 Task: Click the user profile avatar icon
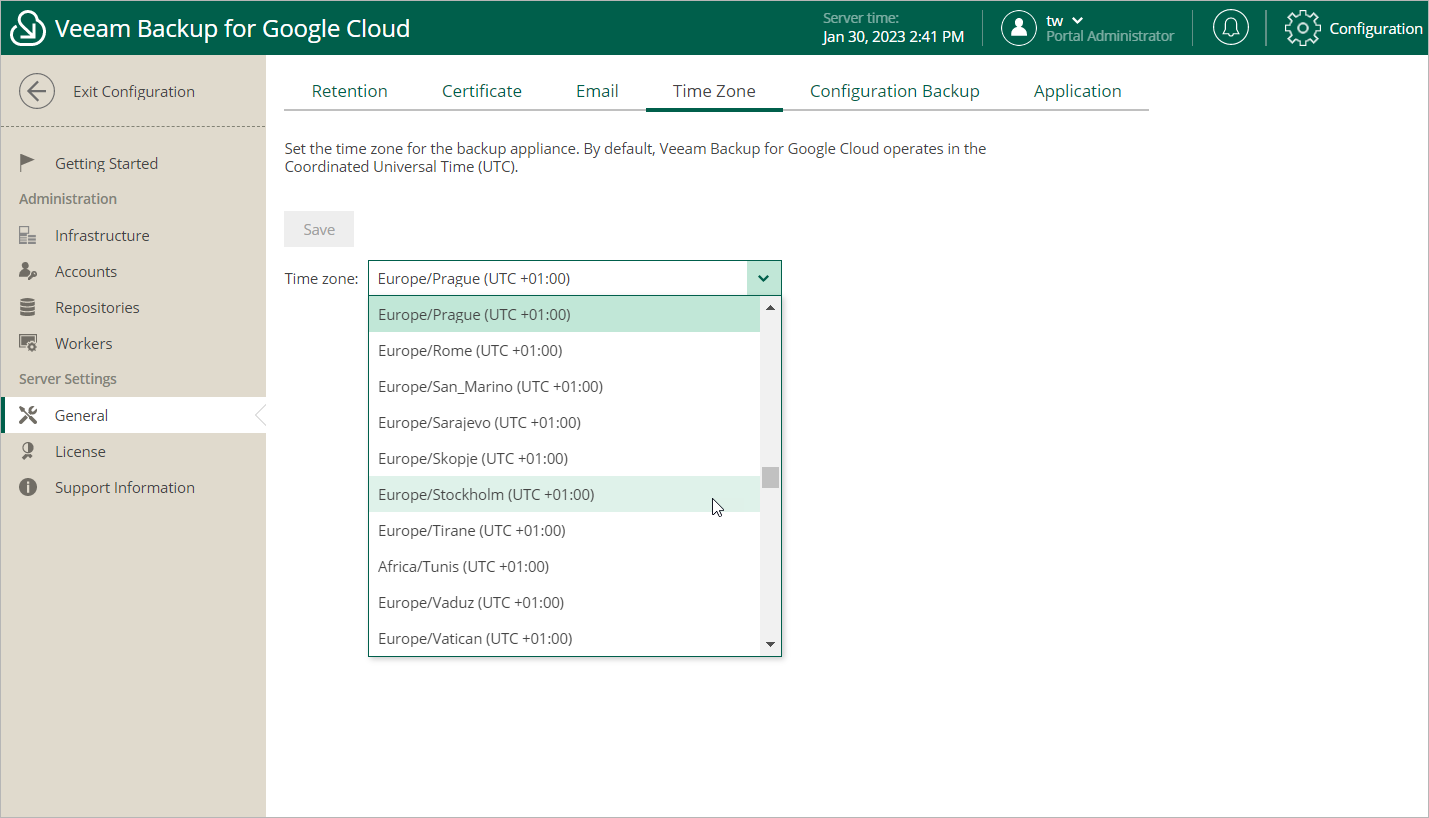(x=1018, y=28)
